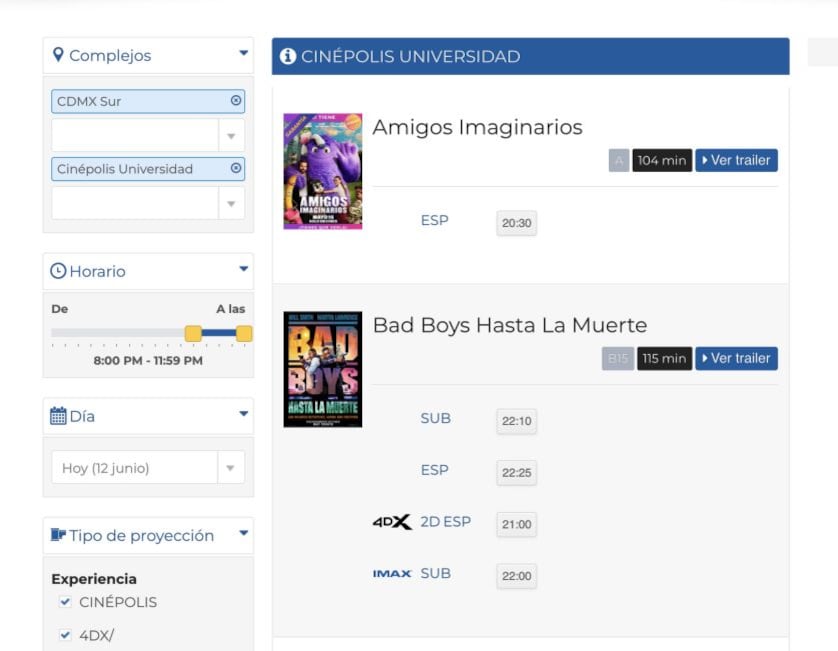Viewport: 838px width, 651px height.
Task: Remove the Cinépolis Universidad filter tag
Action: (236, 169)
